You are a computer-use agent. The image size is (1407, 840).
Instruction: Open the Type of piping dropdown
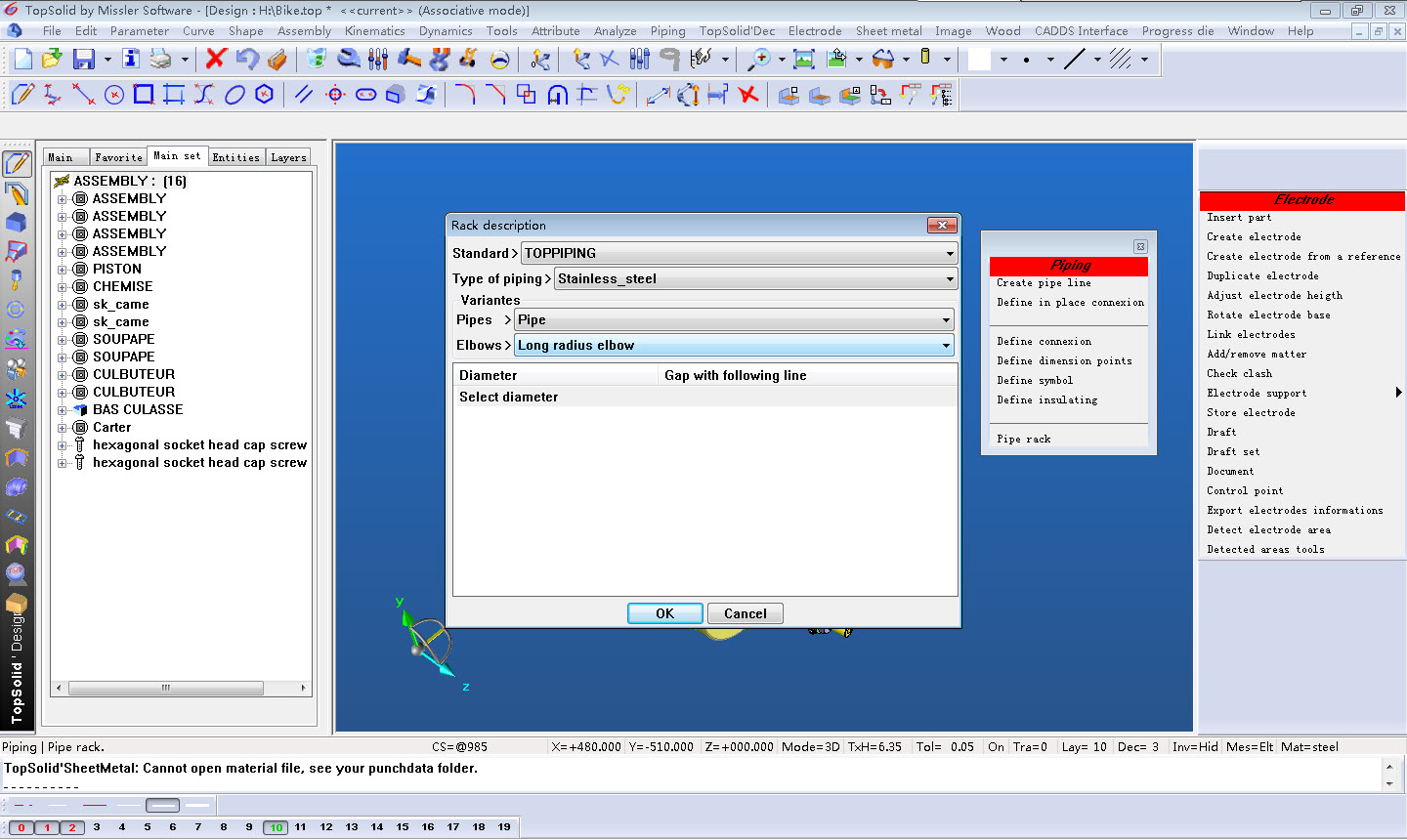click(755, 278)
